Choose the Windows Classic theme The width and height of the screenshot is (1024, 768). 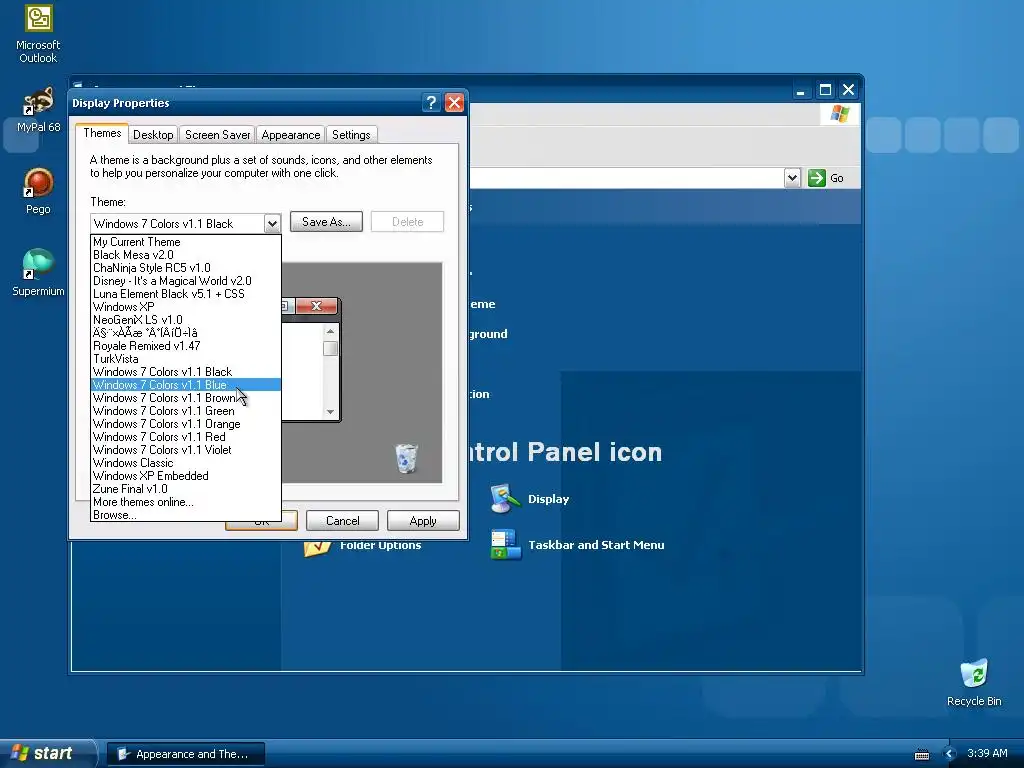(186, 463)
